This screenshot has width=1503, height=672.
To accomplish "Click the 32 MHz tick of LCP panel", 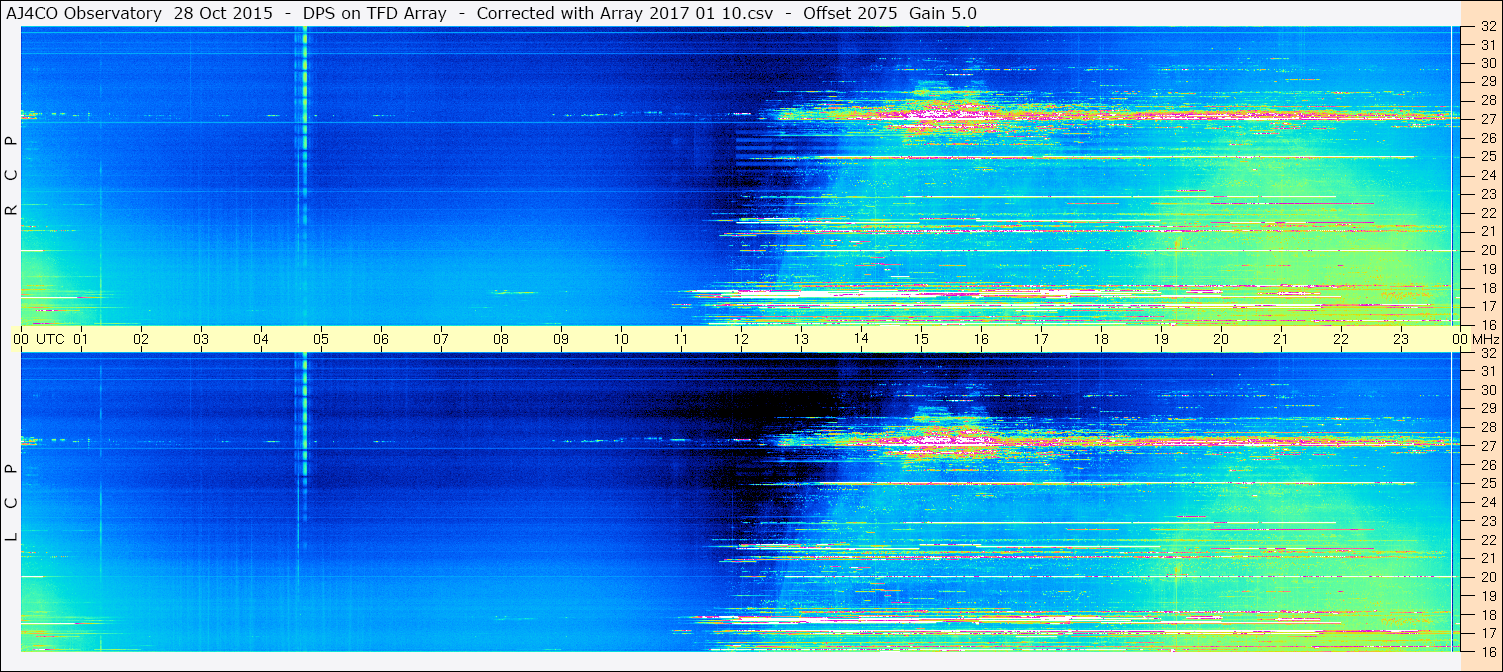I will click(1487, 353).
